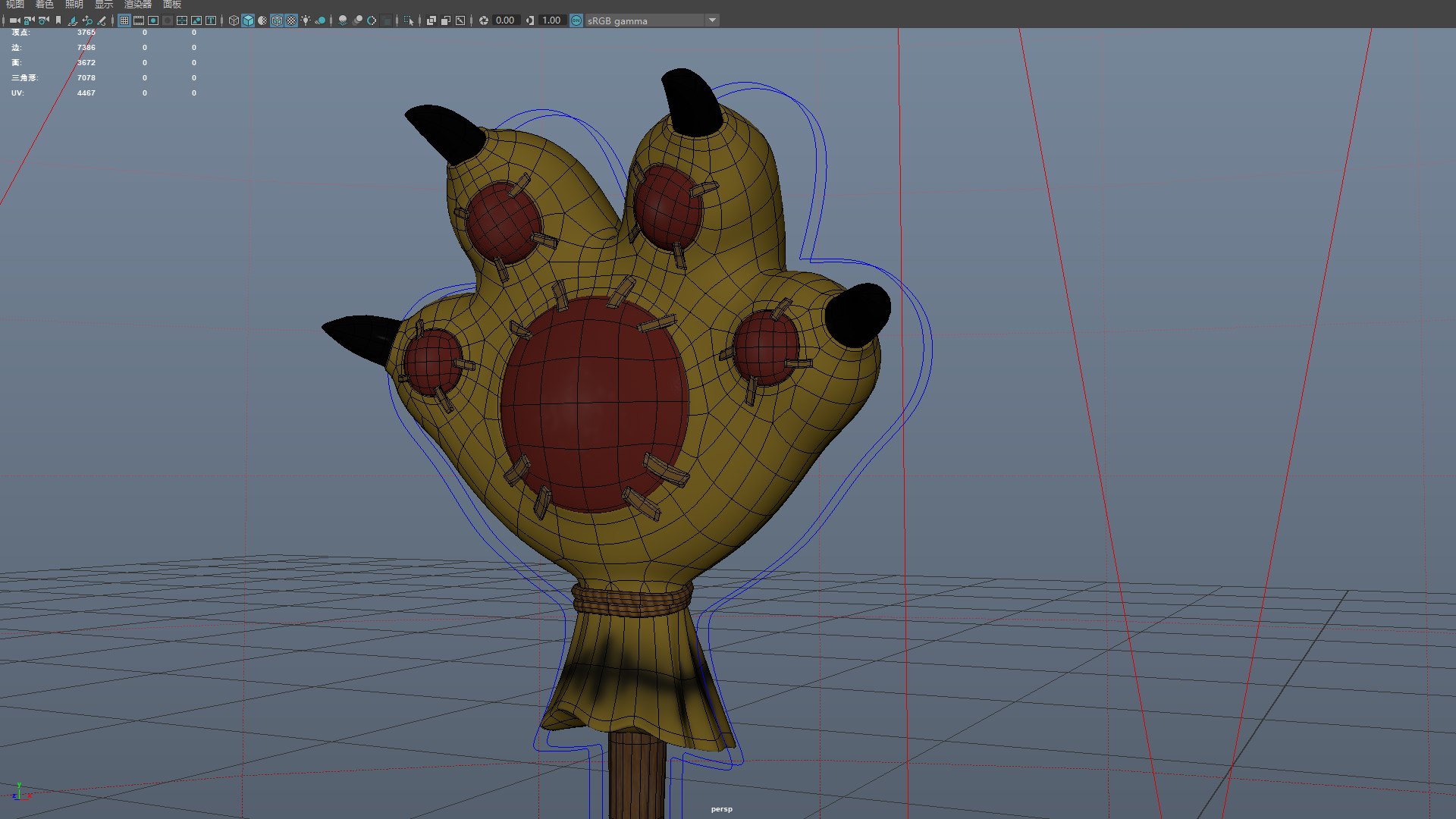
Task: Click the select camera icon
Action: click(14, 20)
